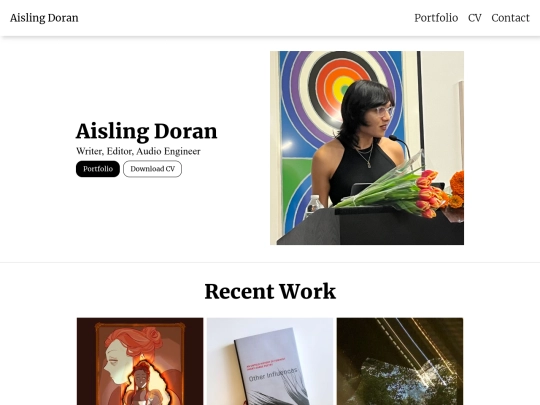Click the Aisling Doran site title in navbar

coord(44,18)
